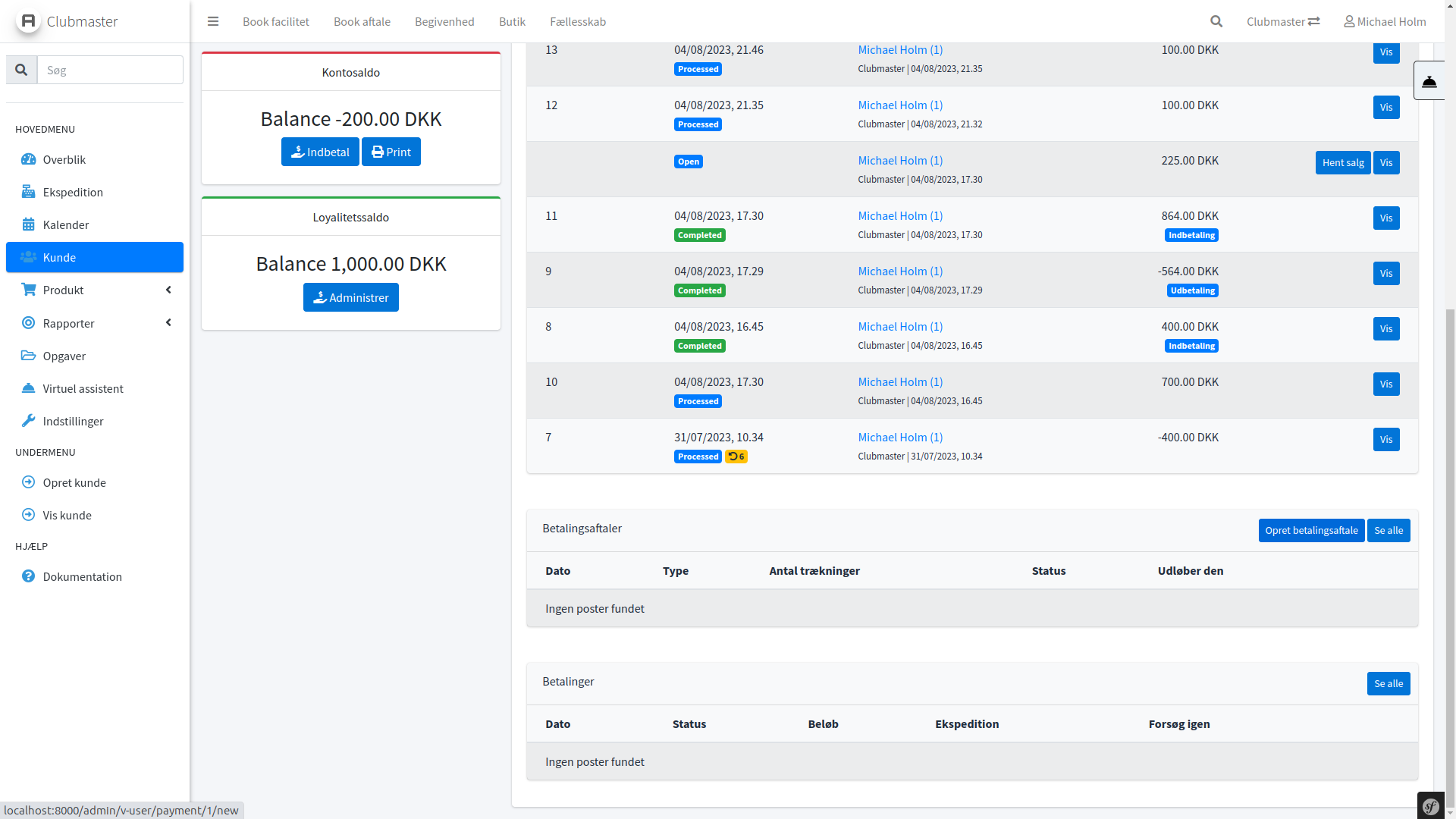Click the Symfony debug toolbar icon

[x=1430, y=806]
